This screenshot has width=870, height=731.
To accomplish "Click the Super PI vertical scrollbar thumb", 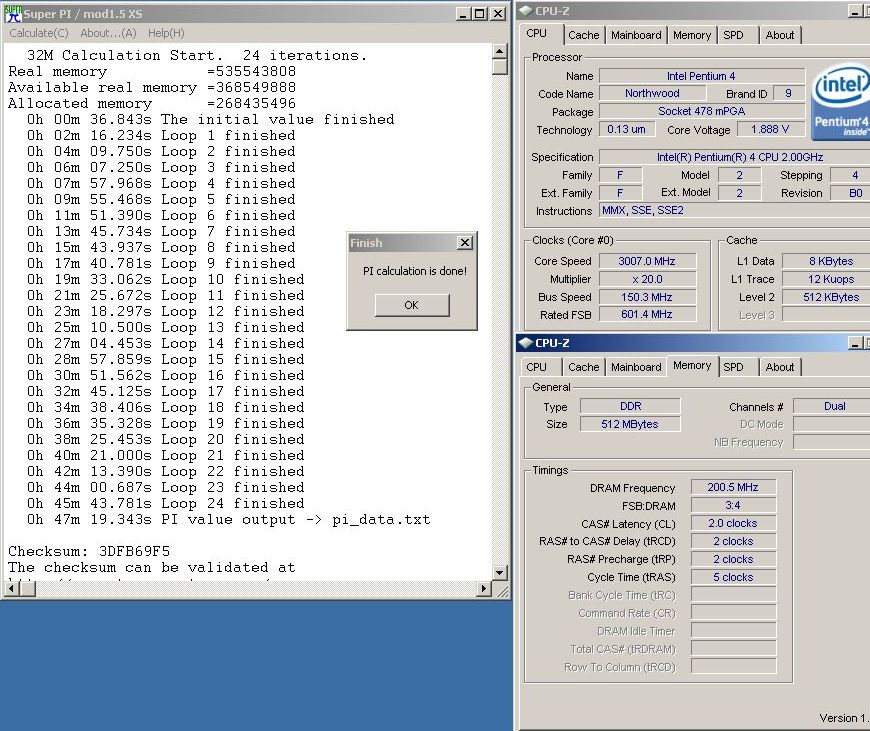I will click(x=500, y=67).
